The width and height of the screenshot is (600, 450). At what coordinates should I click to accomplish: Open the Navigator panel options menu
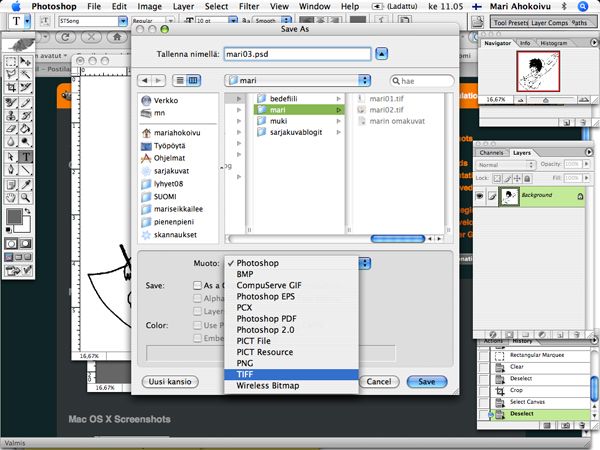pos(593,42)
